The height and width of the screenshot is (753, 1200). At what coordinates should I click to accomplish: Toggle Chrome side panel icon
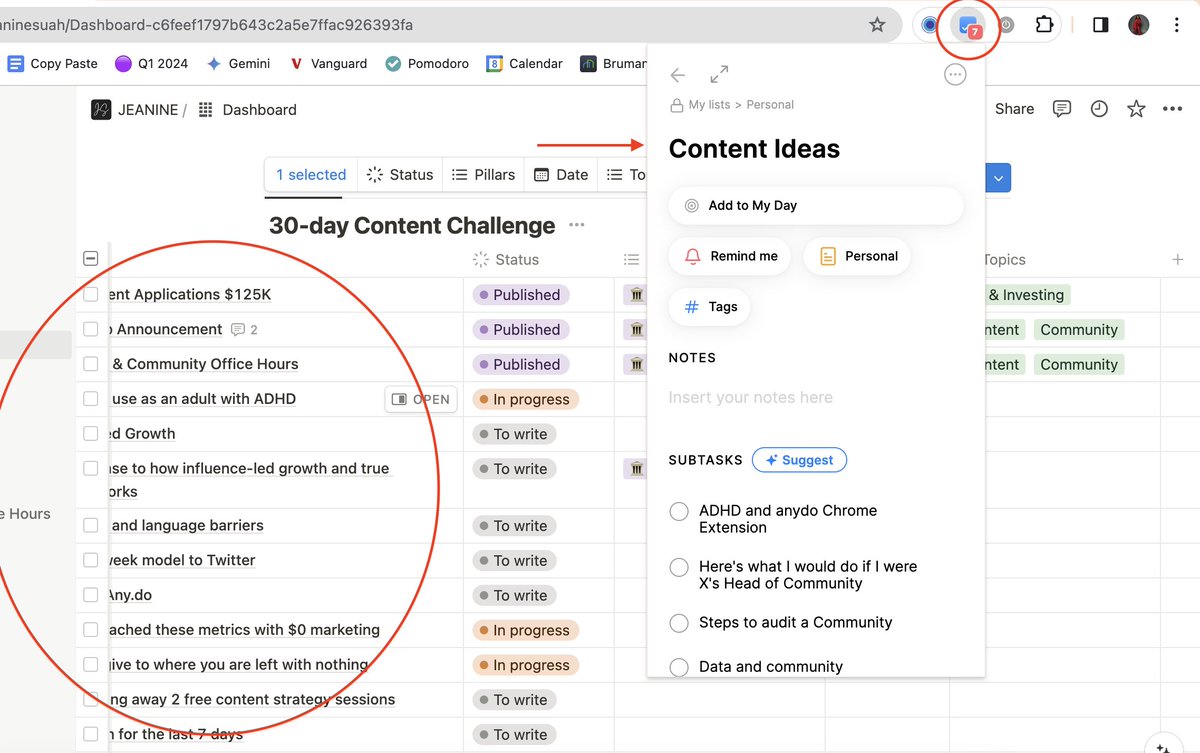(1100, 25)
